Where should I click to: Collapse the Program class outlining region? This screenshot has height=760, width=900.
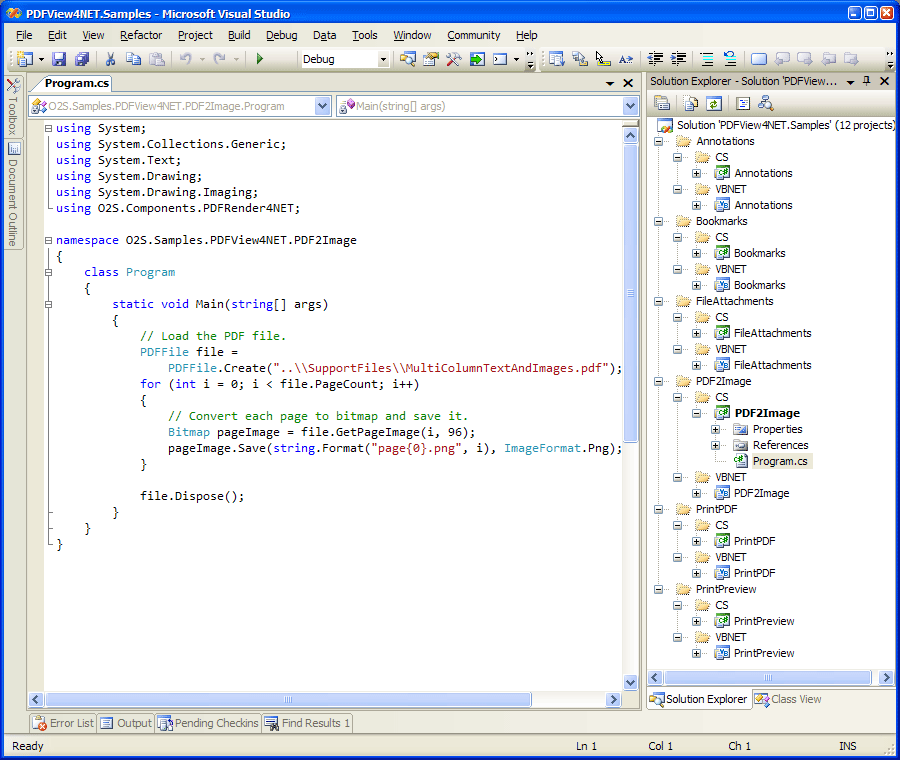[x=49, y=272]
